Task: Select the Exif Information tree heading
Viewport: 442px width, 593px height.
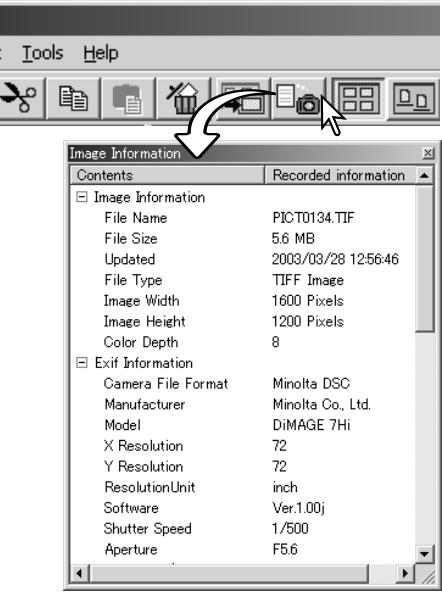Action: 144,363
